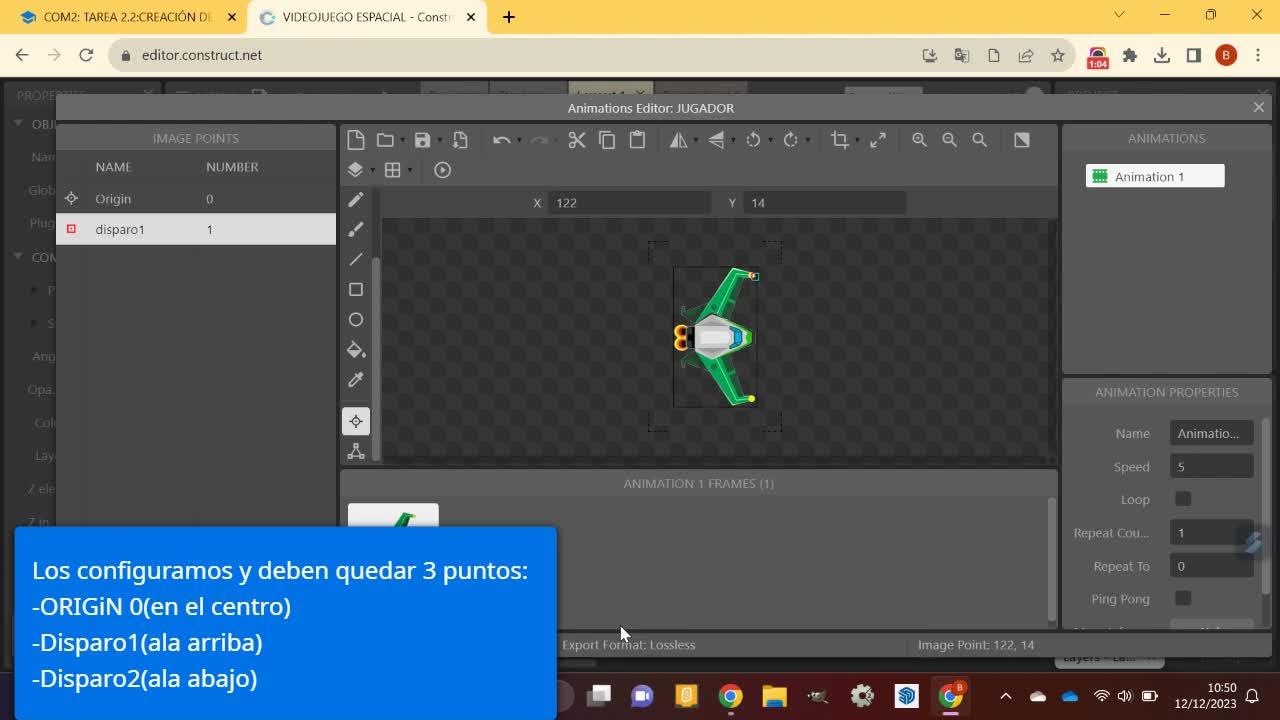Pick the Eyedropper color picker tool
Image resolution: width=1280 pixels, height=720 pixels.
point(356,380)
